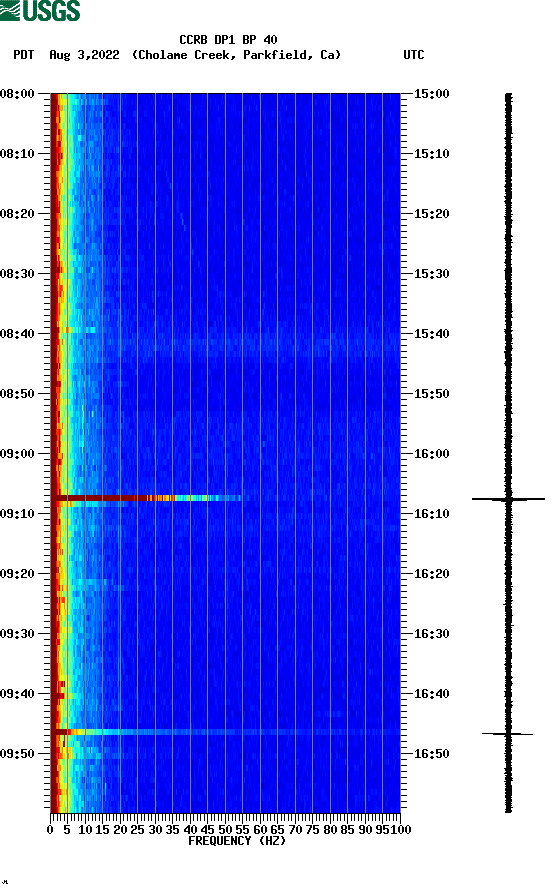Click the 08:30 PDT time label

tap(18, 273)
